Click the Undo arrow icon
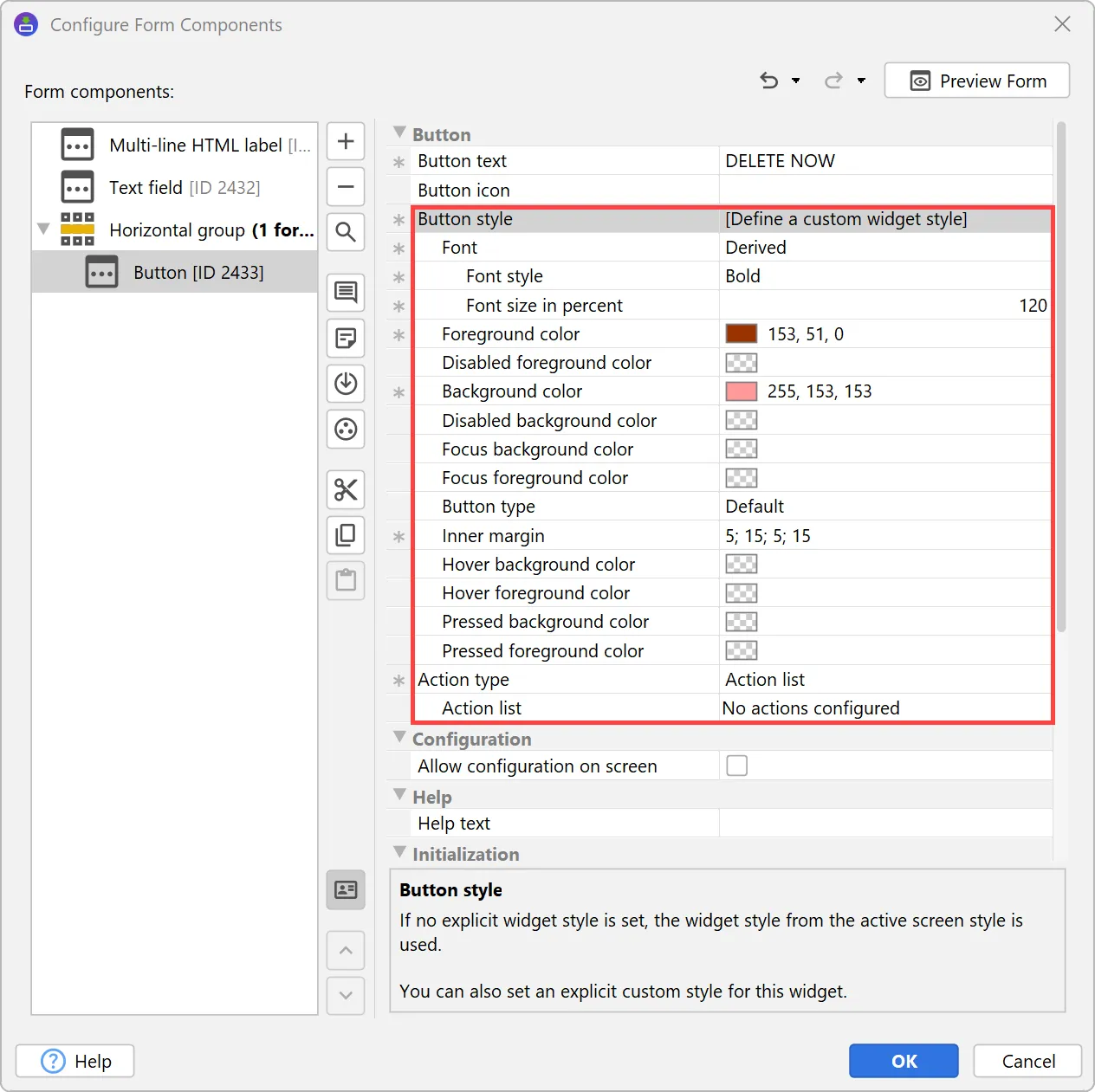 768,80
